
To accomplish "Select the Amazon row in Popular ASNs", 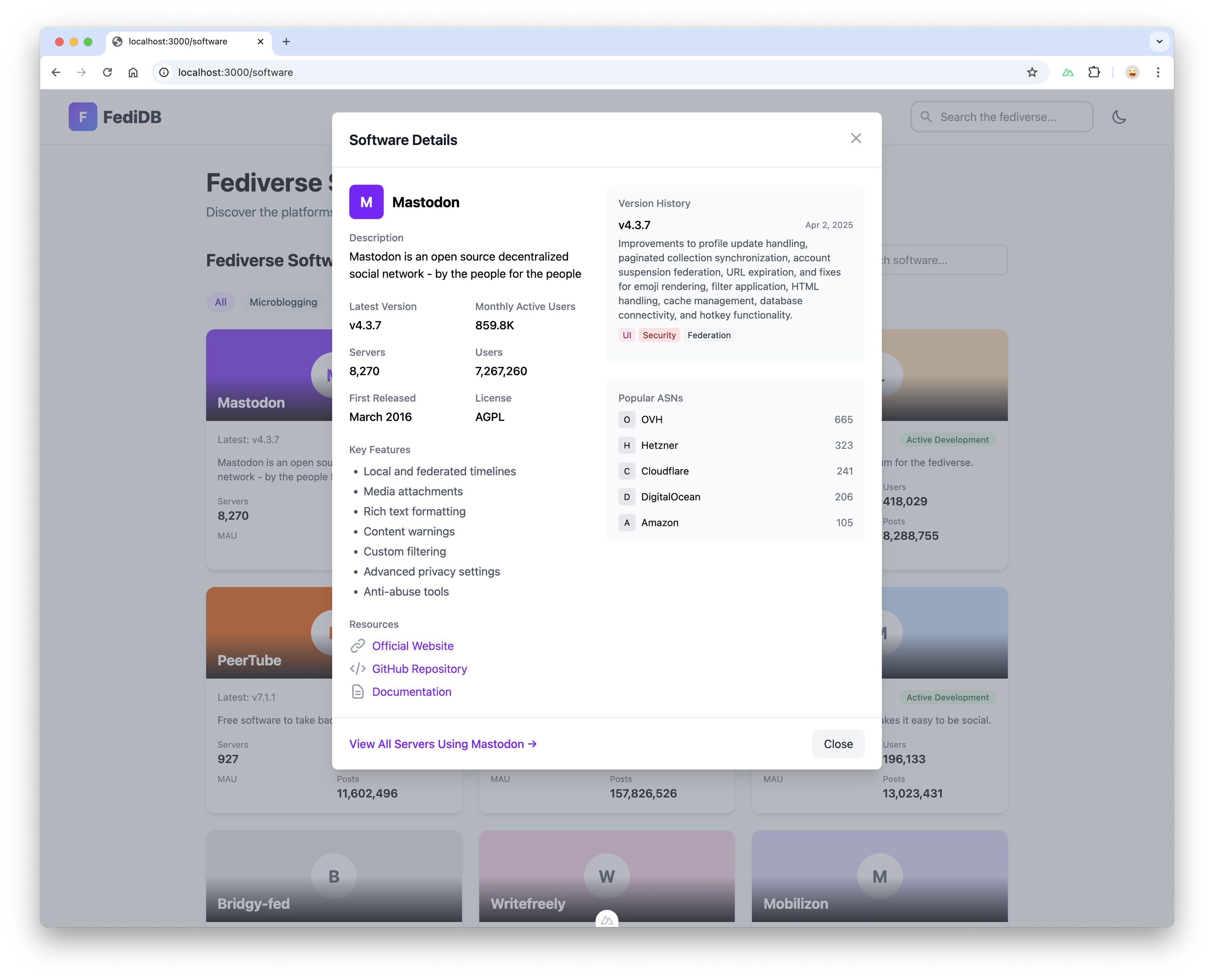I will coord(735,522).
